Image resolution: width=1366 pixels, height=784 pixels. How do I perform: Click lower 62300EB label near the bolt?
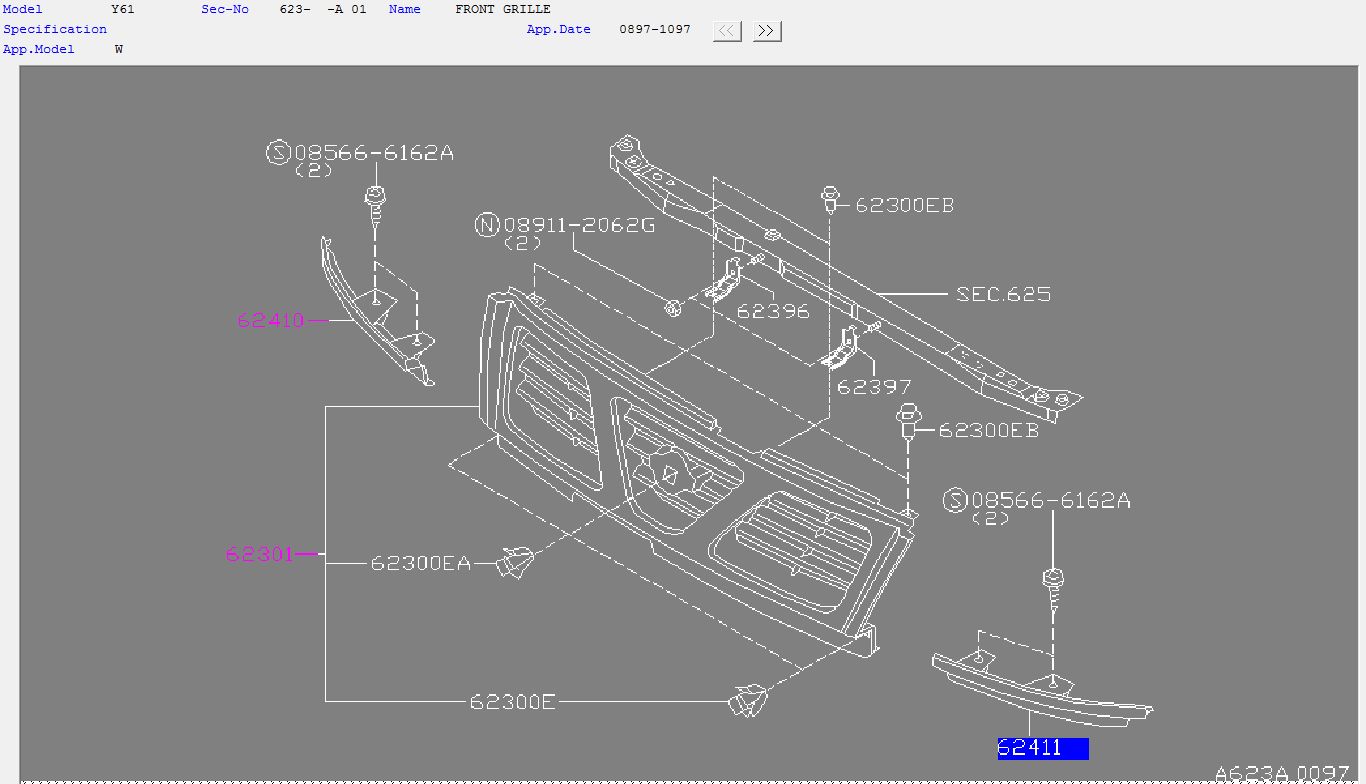coord(989,430)
